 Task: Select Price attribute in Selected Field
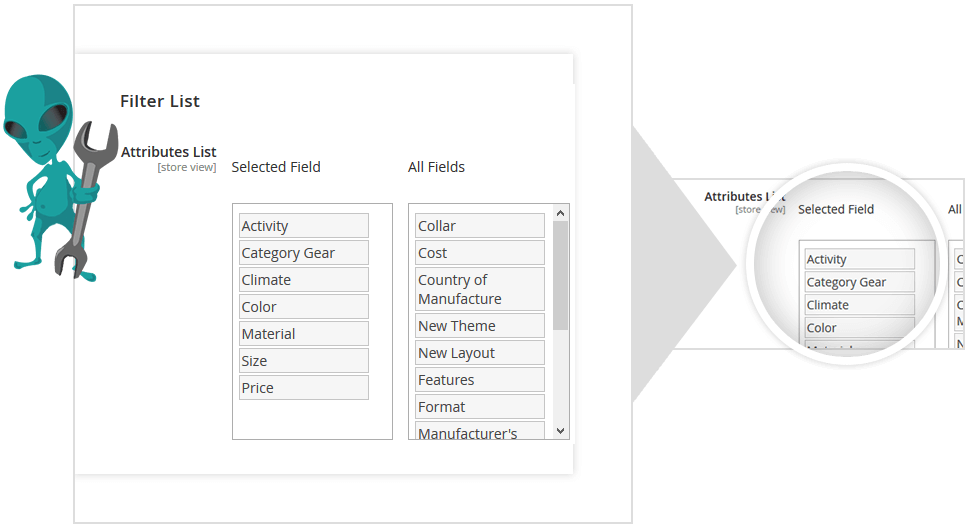[304, 388]
